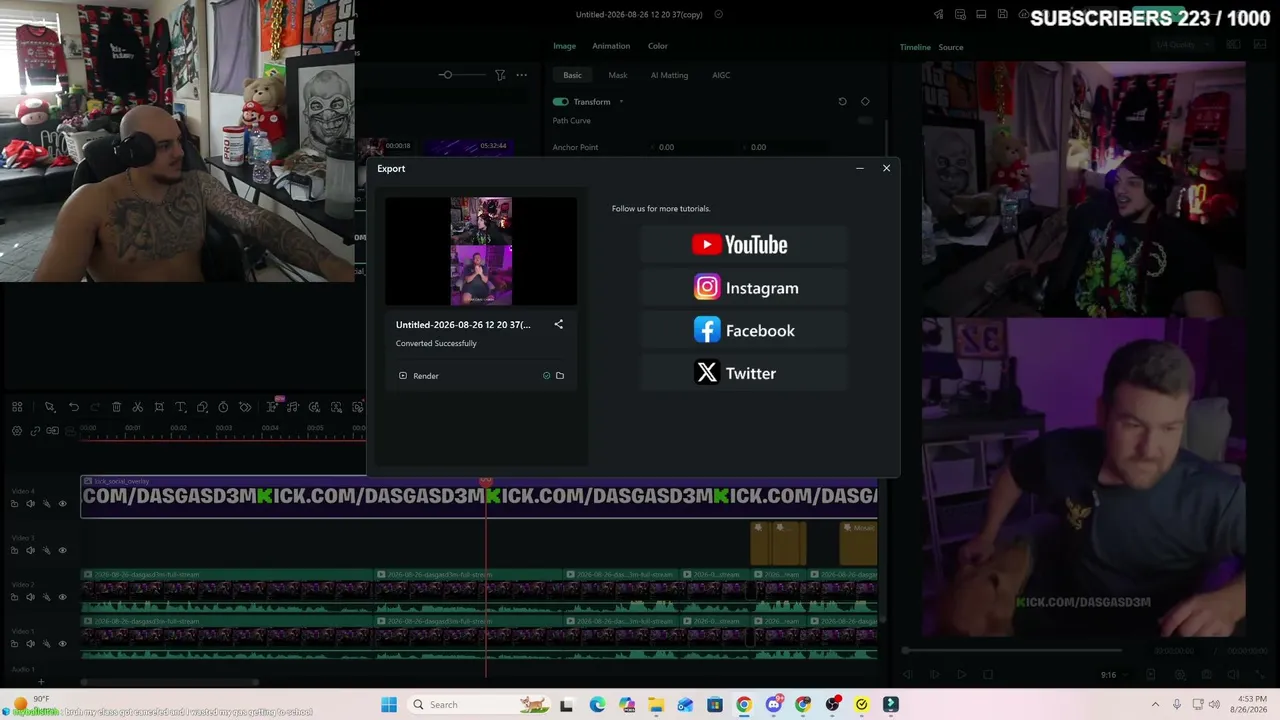Viewport: 1280px width, 720px height.
Task: Open File Explorer from the taskbar
Action: click(x=656, y=705)
